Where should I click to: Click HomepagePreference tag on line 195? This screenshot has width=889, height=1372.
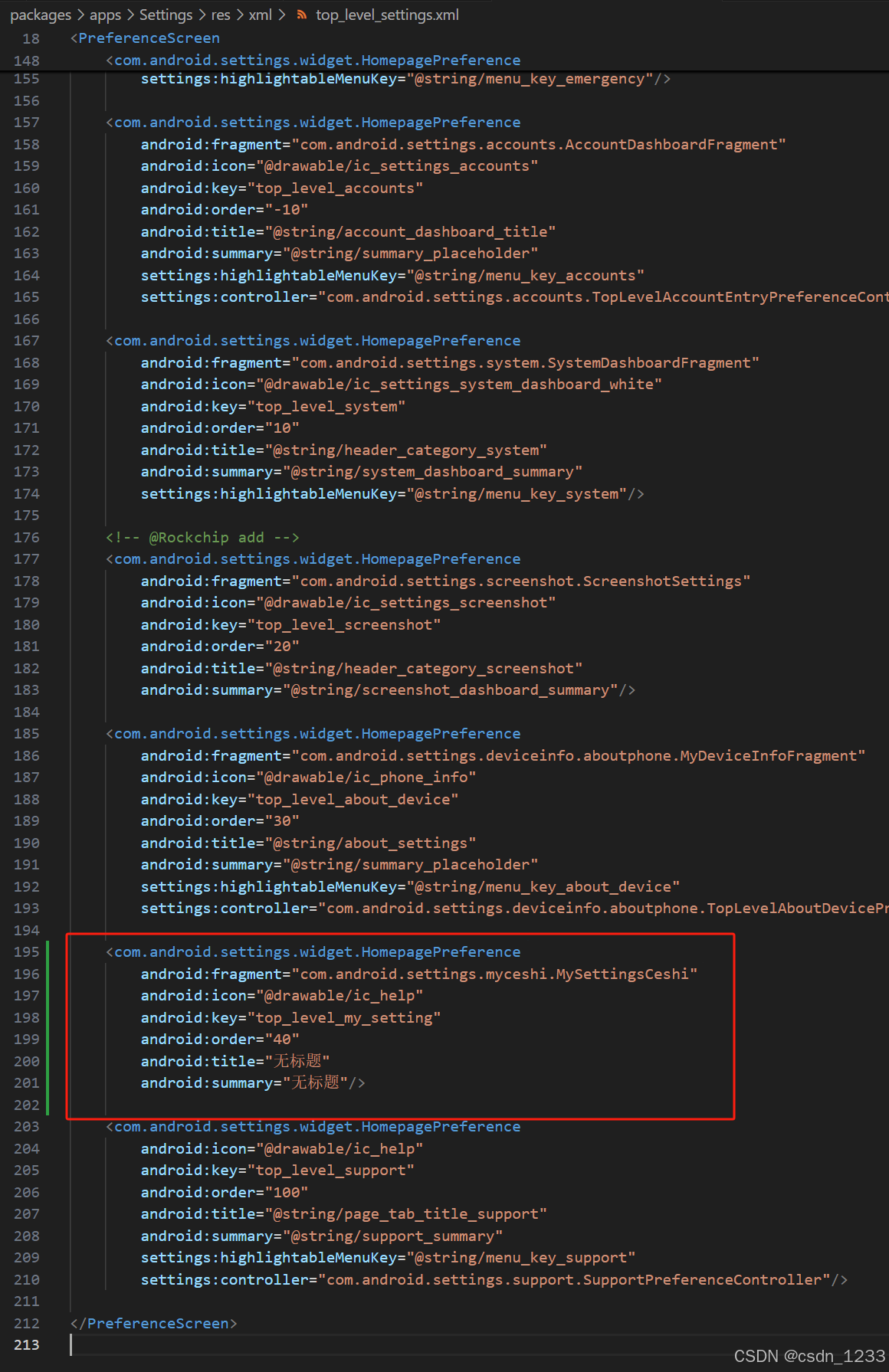pyautogui.click(x=313, y=952)
